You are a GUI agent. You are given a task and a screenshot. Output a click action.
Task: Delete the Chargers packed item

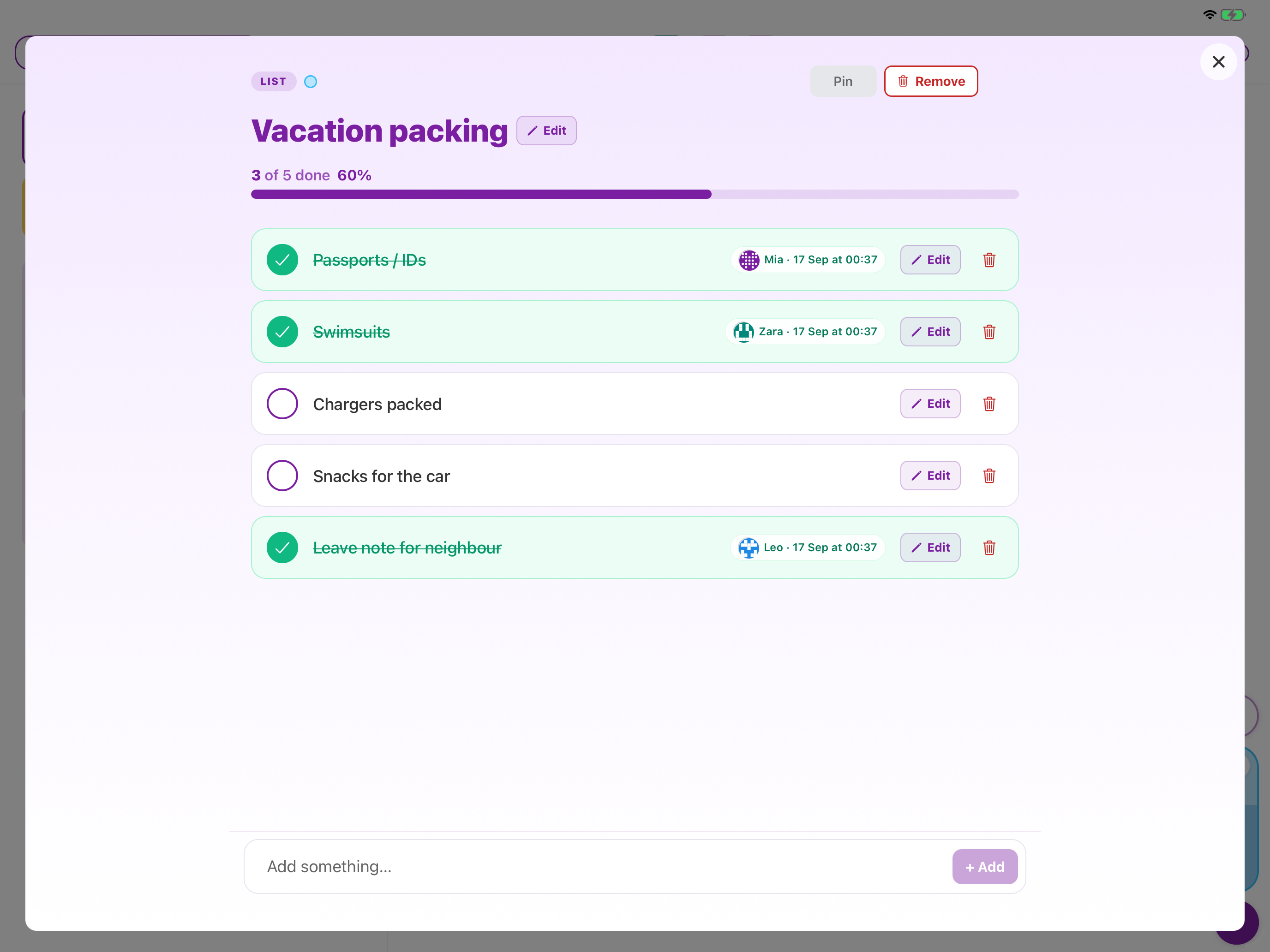988,404
